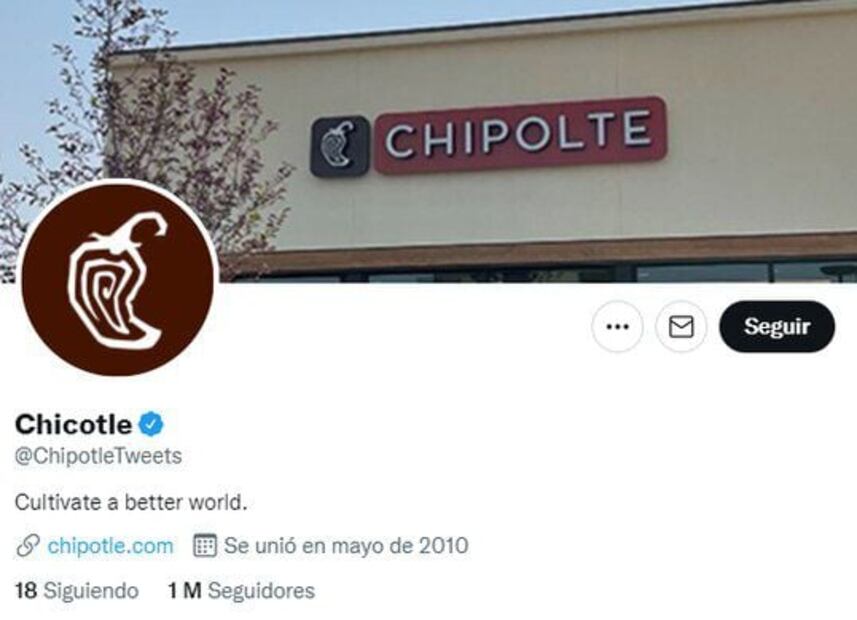Click the red CHIPOLTE sign lettering
Image resolution: width=857 pixels, height=620 pixels.
[x=519, y=135]
